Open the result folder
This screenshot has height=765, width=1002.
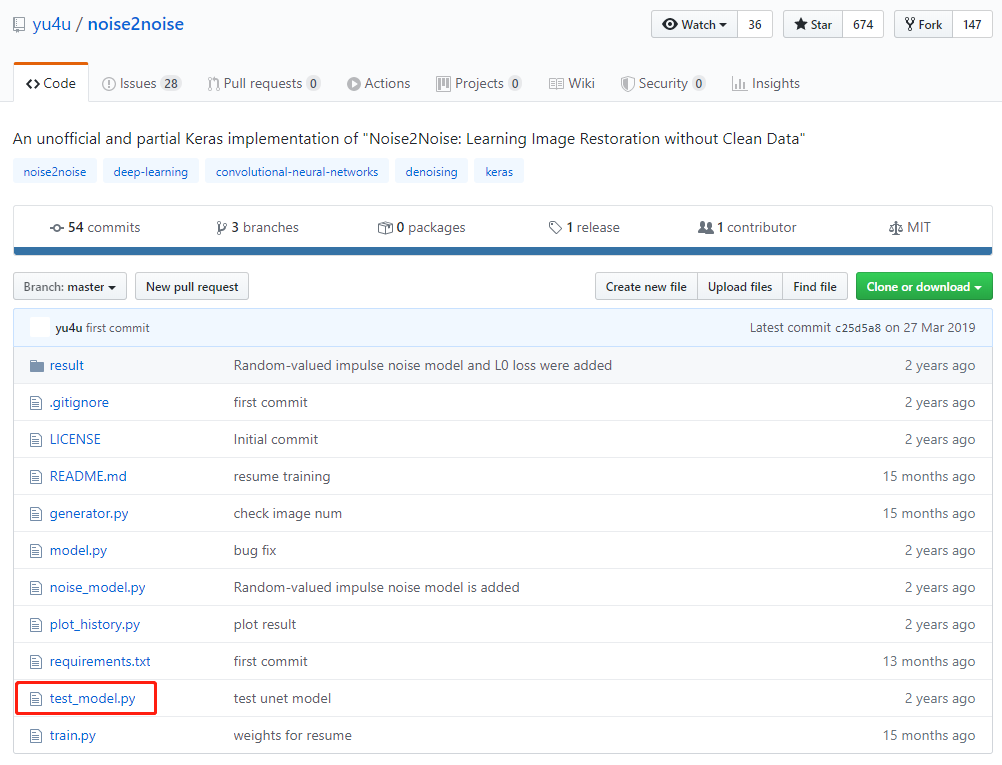point(66,366)
